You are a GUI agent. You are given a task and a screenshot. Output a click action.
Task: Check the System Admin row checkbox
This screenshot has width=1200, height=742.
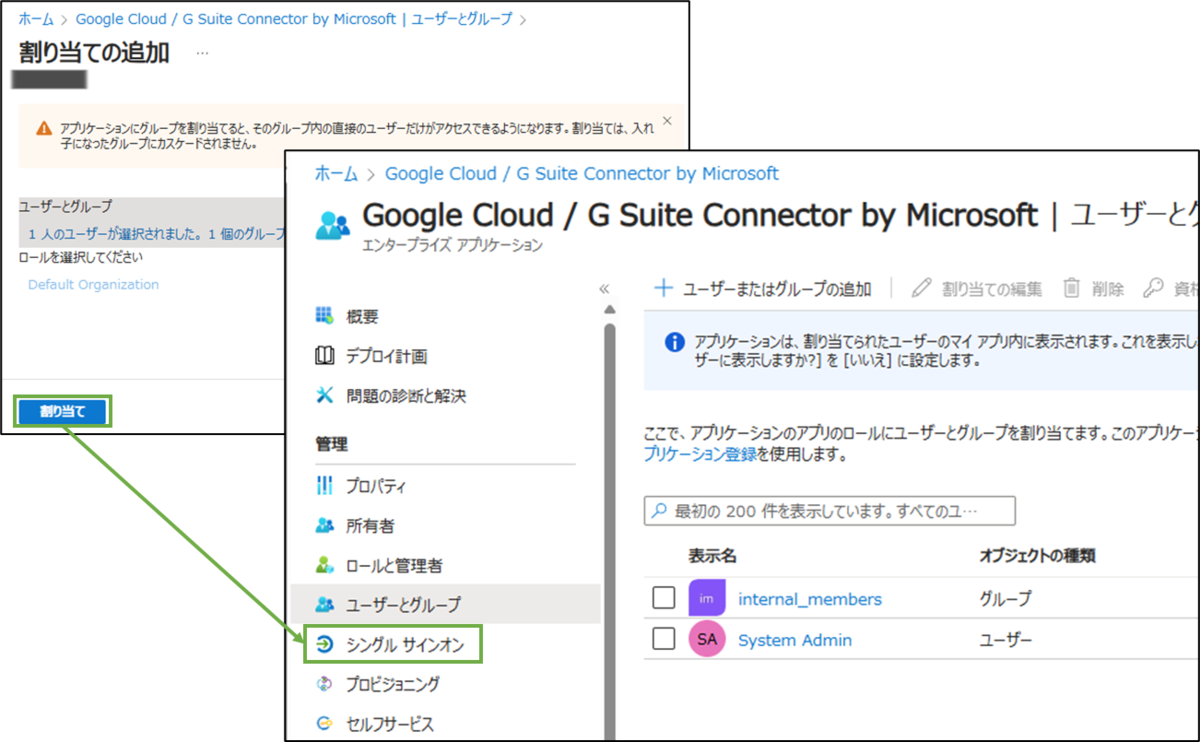[664, 639]
